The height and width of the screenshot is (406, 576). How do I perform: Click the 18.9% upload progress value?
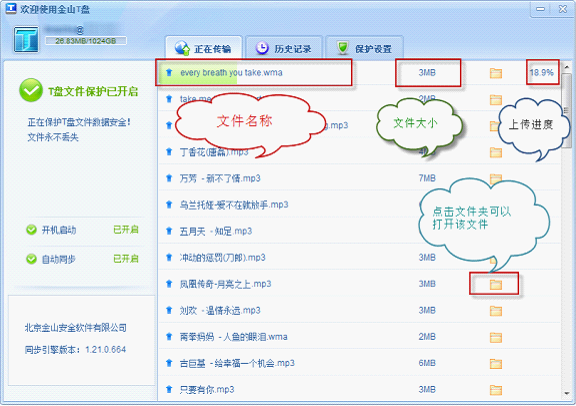pyautogui.click(x=541, y=72)
